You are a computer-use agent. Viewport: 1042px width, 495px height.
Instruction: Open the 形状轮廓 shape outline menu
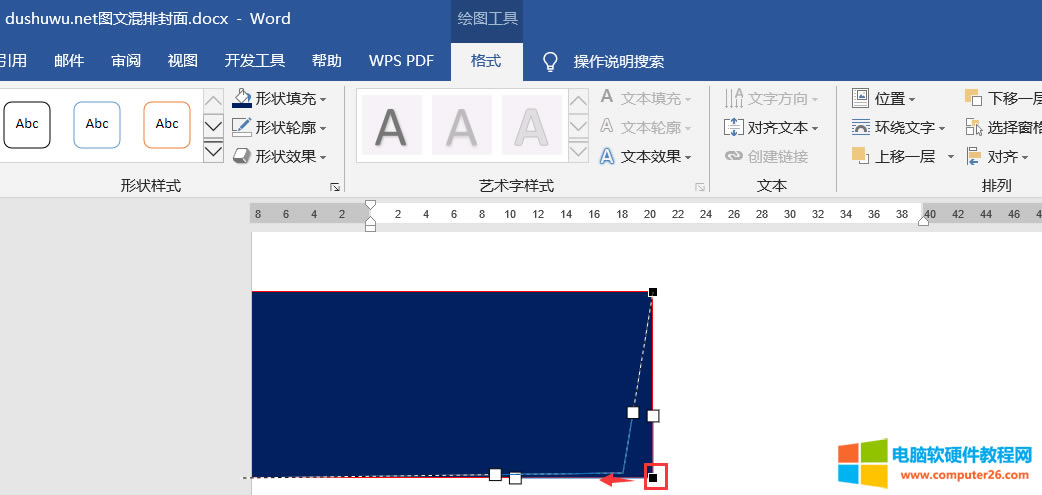(280, 128)
